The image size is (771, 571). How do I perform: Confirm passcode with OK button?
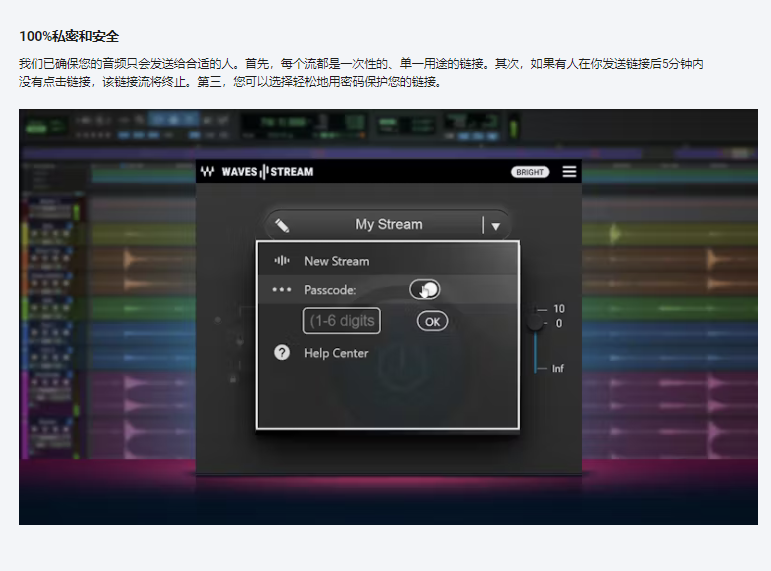click(433, 322)
